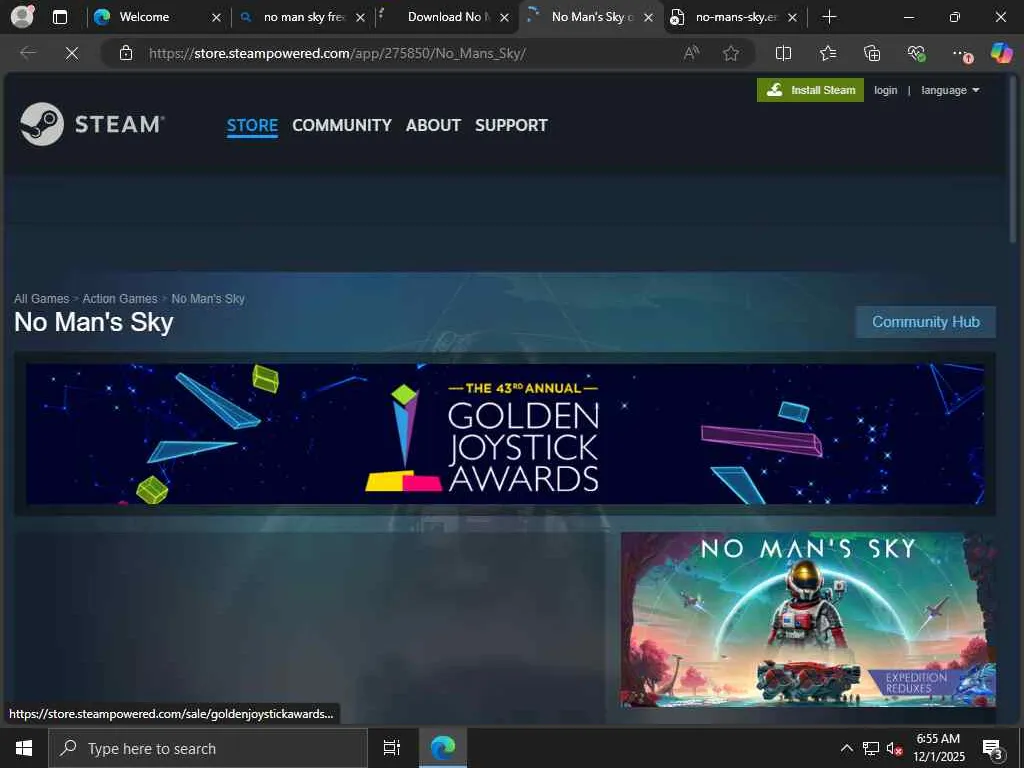Open the SUPPORT page on Steam
The height and width of the screenshot is (768, 1024).
pos(511,125)
